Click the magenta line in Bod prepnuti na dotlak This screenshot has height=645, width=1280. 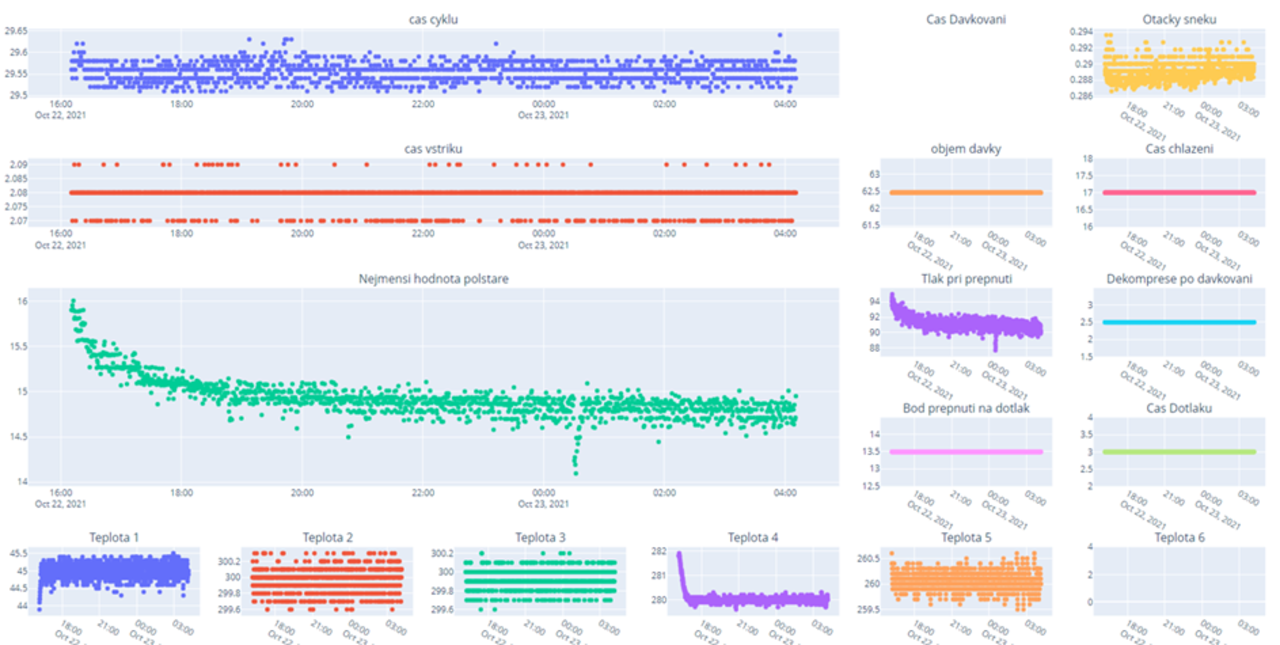point(965,452)
